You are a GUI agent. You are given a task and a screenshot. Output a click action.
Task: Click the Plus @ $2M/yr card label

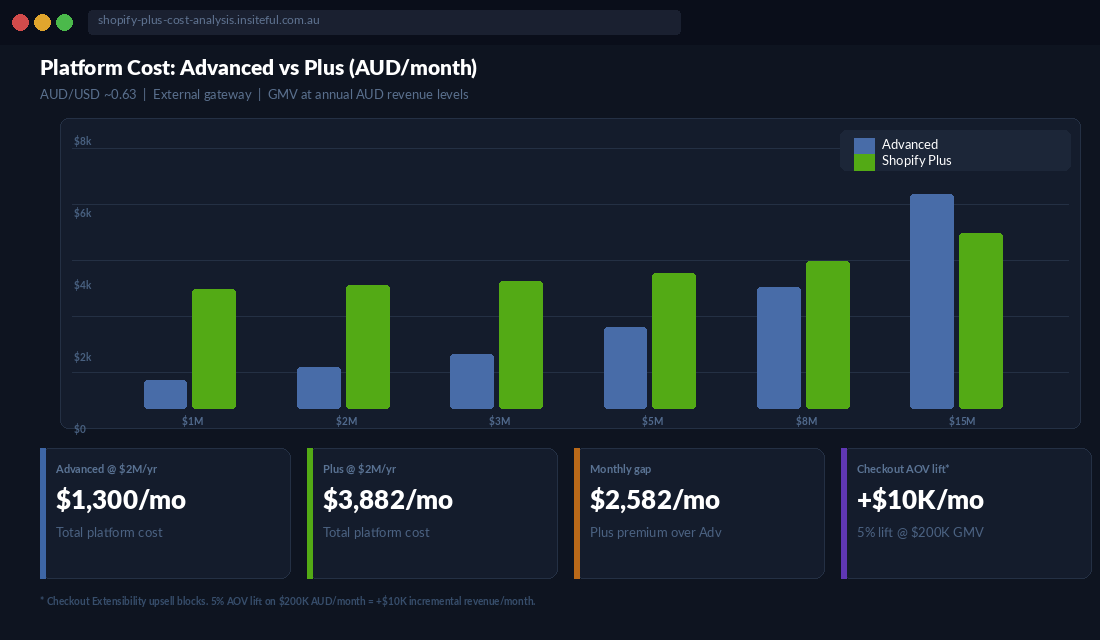tap(359, 469)
